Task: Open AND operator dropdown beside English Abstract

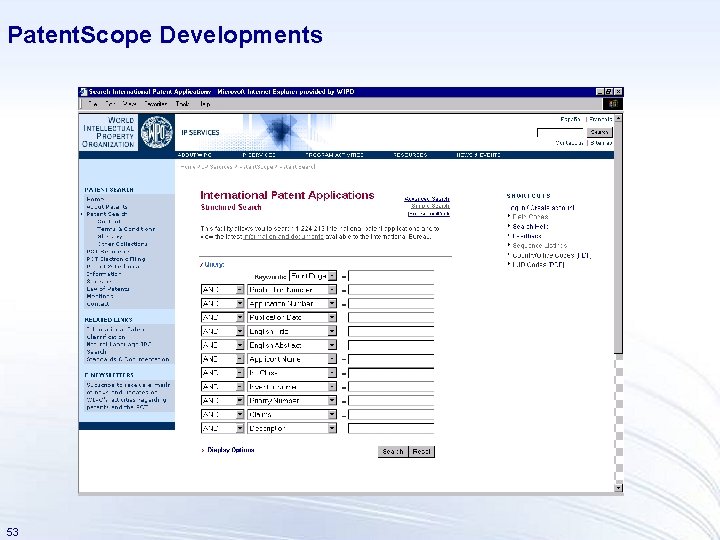Action: [223, 345]
